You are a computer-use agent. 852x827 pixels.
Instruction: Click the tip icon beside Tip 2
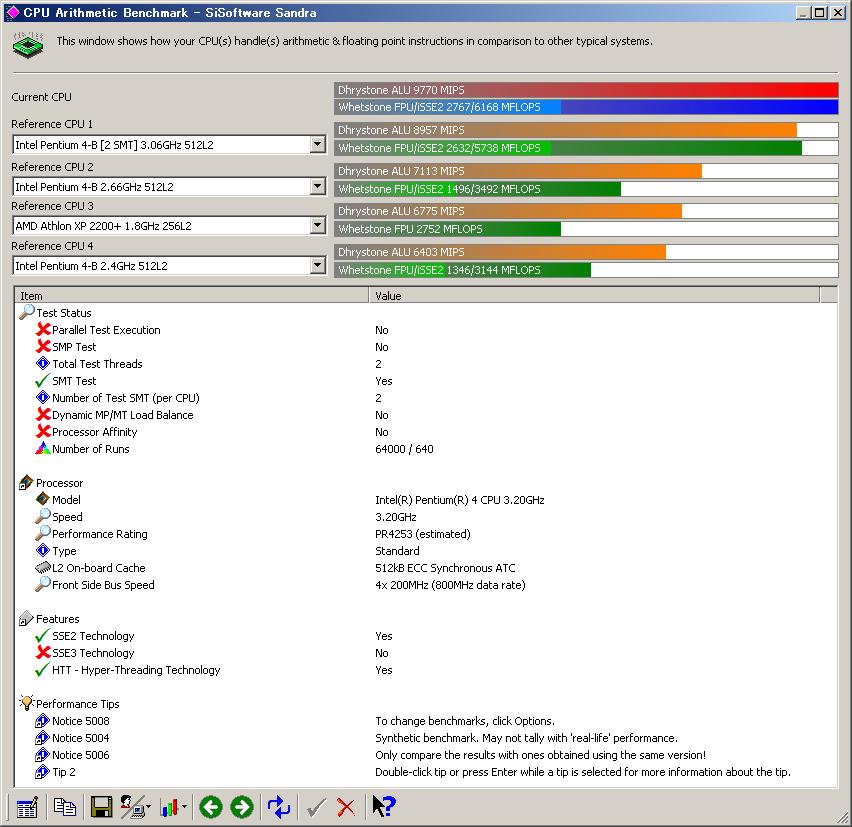coord(42,772)
